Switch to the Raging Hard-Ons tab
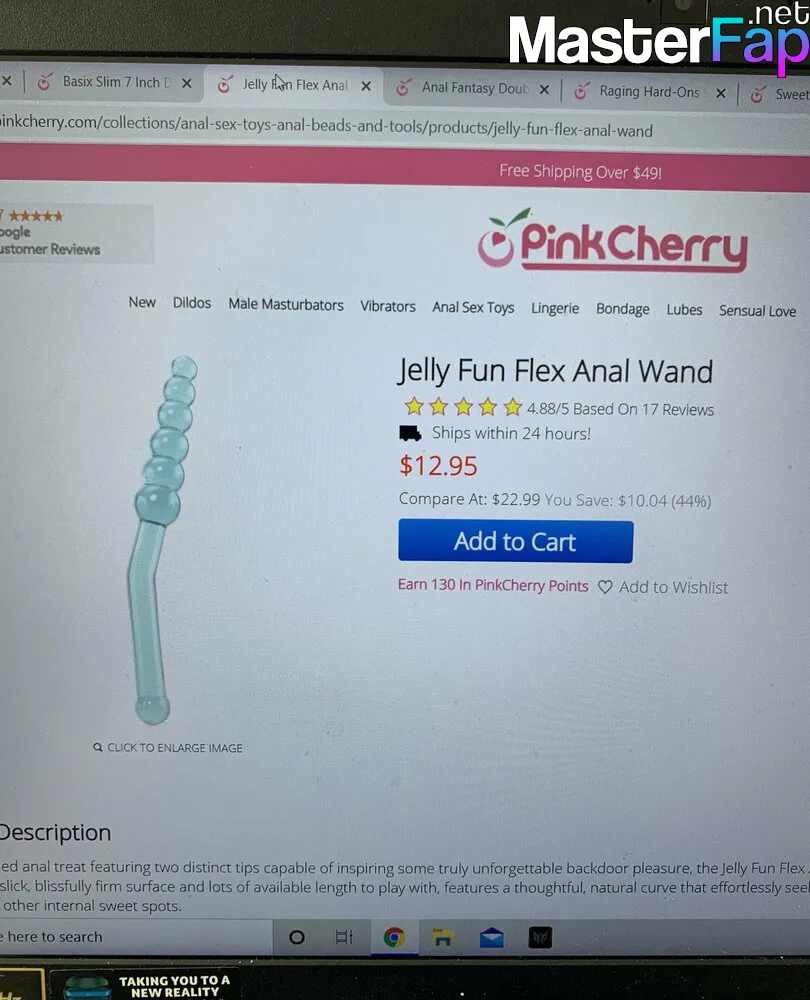Screen dimensions: 810x1000 [649, 92]
